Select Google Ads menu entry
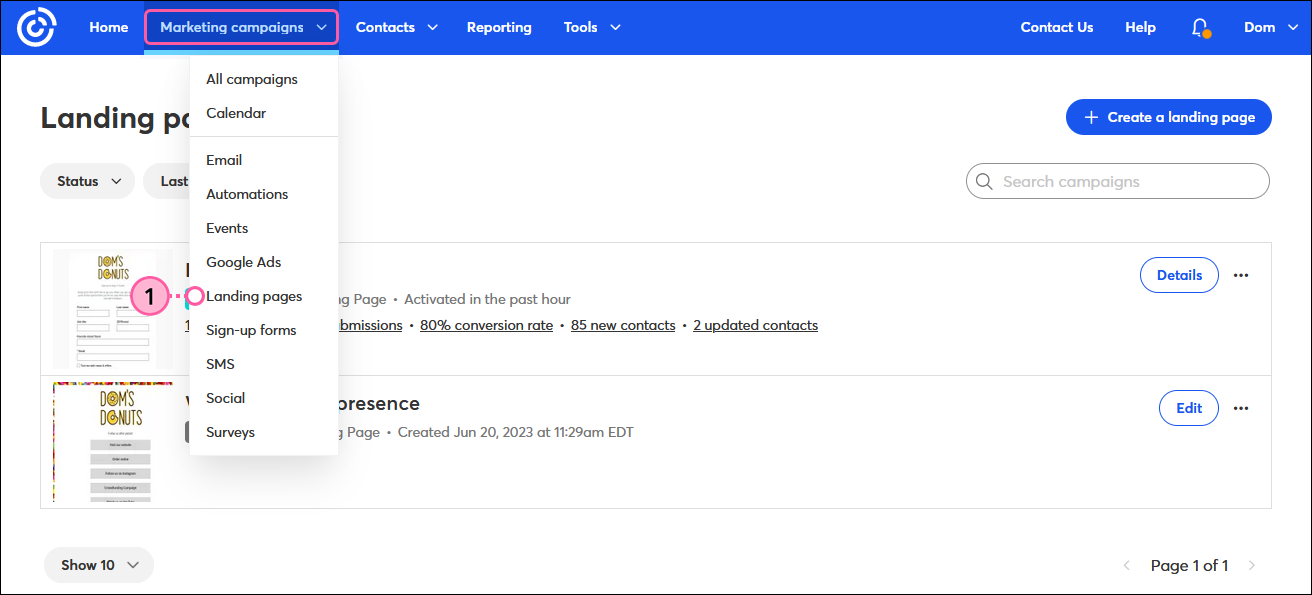Screen dimensions: 1312x595 243,262
